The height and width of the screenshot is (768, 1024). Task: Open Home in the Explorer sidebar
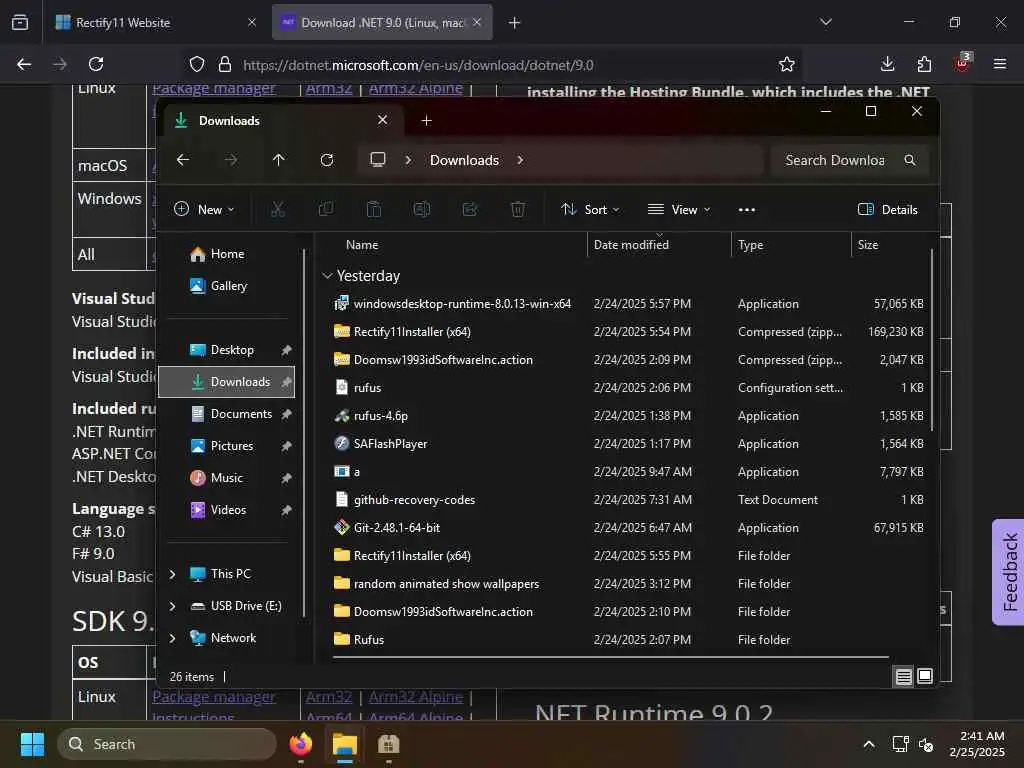coord(227,253)
